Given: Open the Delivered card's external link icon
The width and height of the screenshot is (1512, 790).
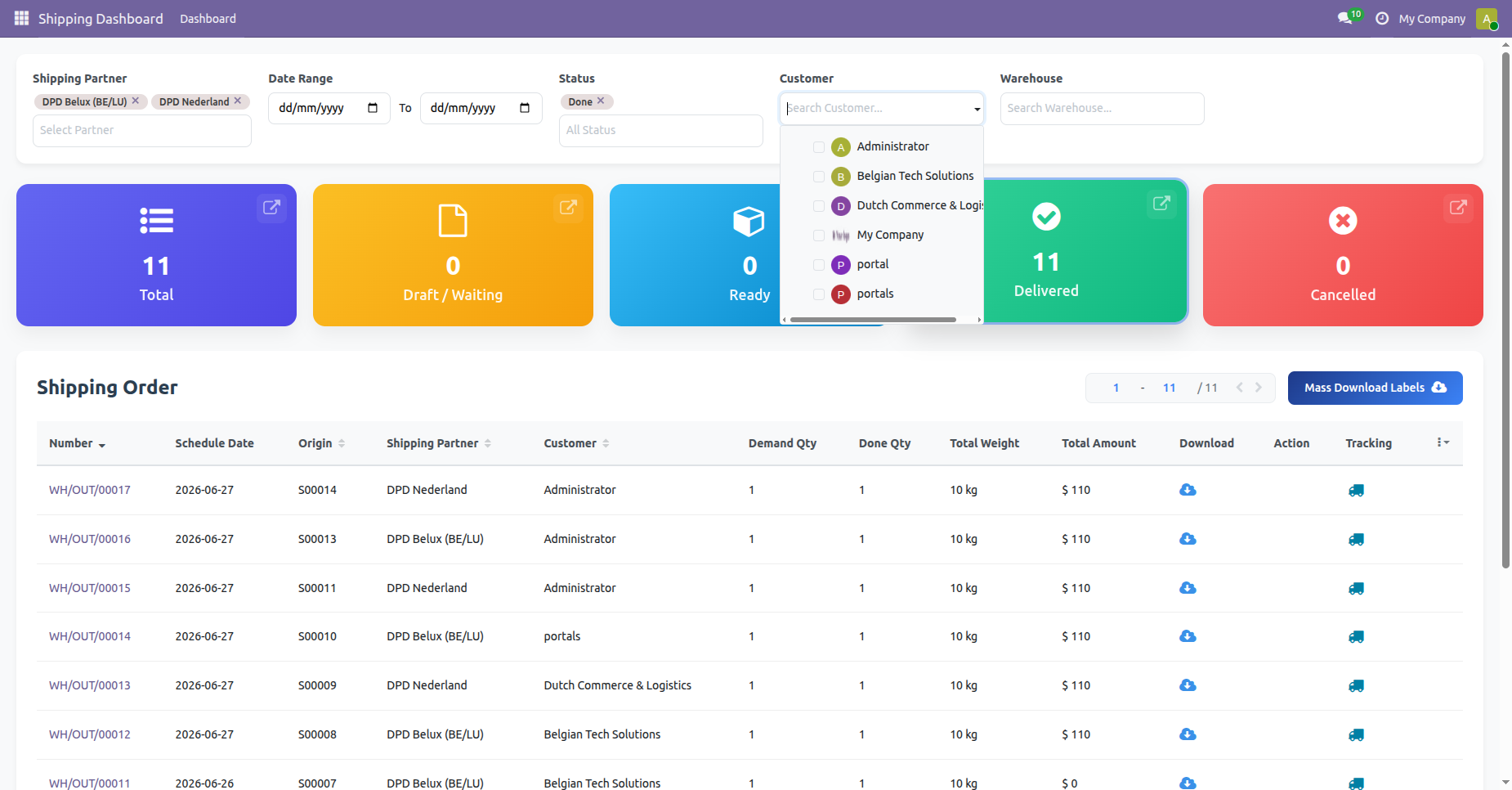Looking at the screenshot, I should [1161, 203].
